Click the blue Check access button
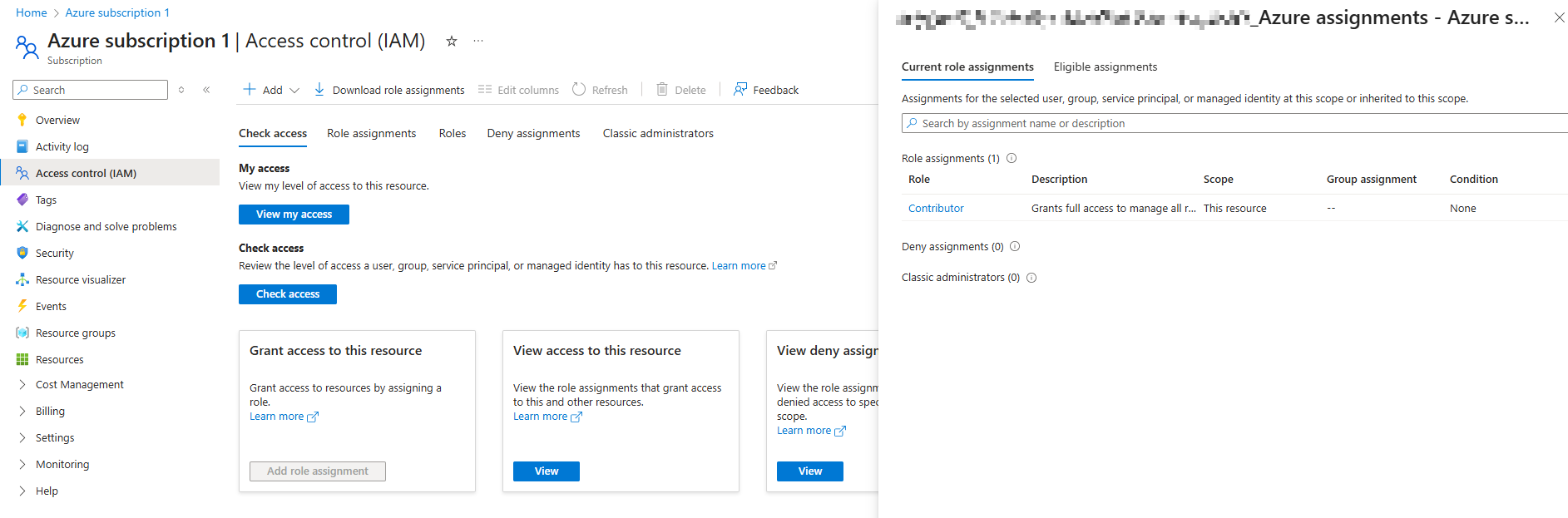This screenshot has height=518, width=1568. pyautogui.click(x=288, y=294)
